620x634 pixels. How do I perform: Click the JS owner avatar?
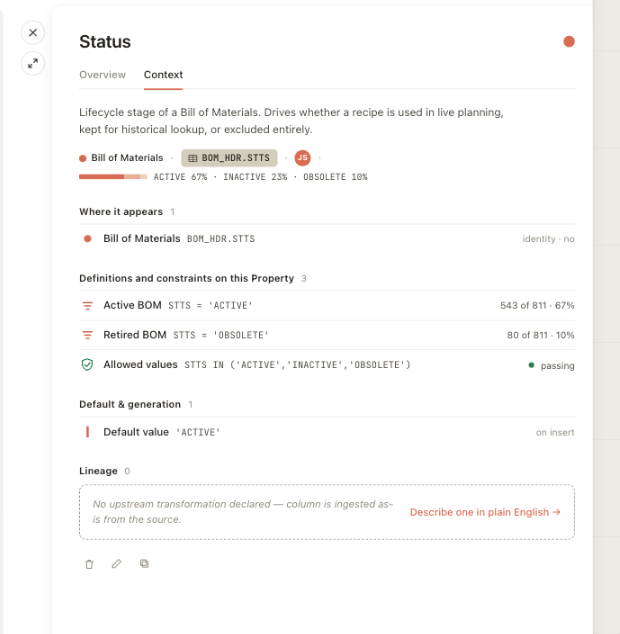[303, 158]
